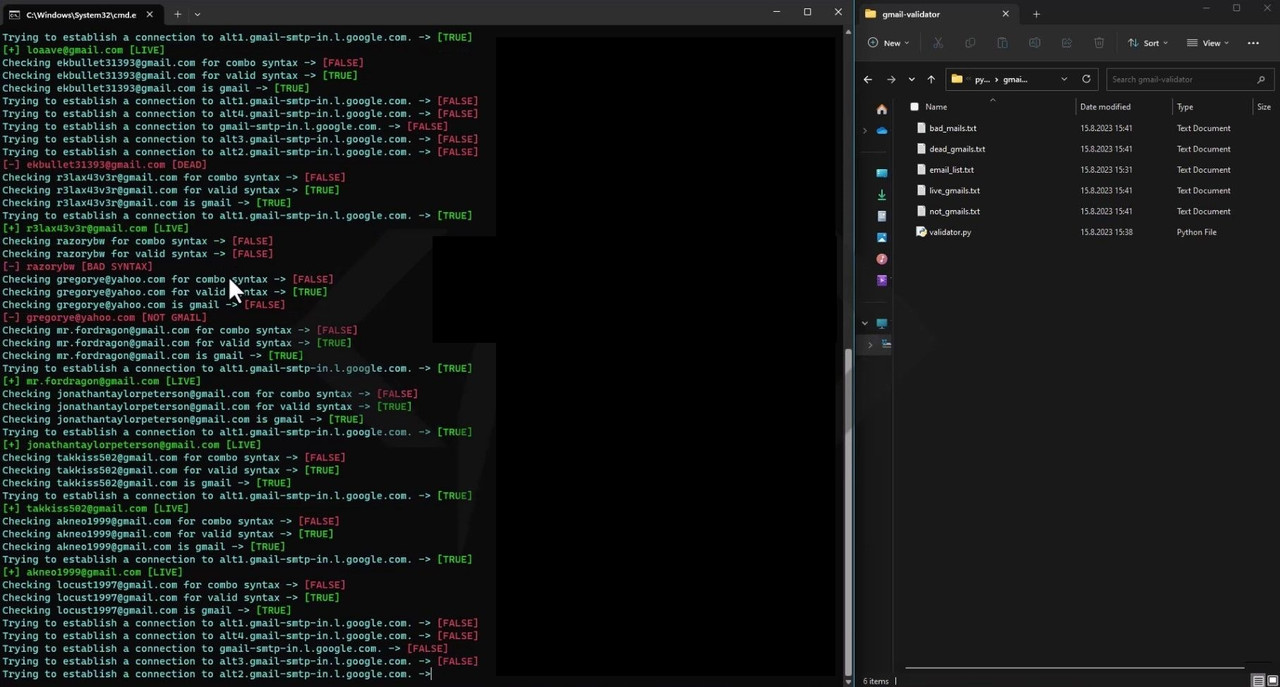Open Downloads folder in sidebar
Viewport: 1280px width, 687px height.
pos(881,195)
